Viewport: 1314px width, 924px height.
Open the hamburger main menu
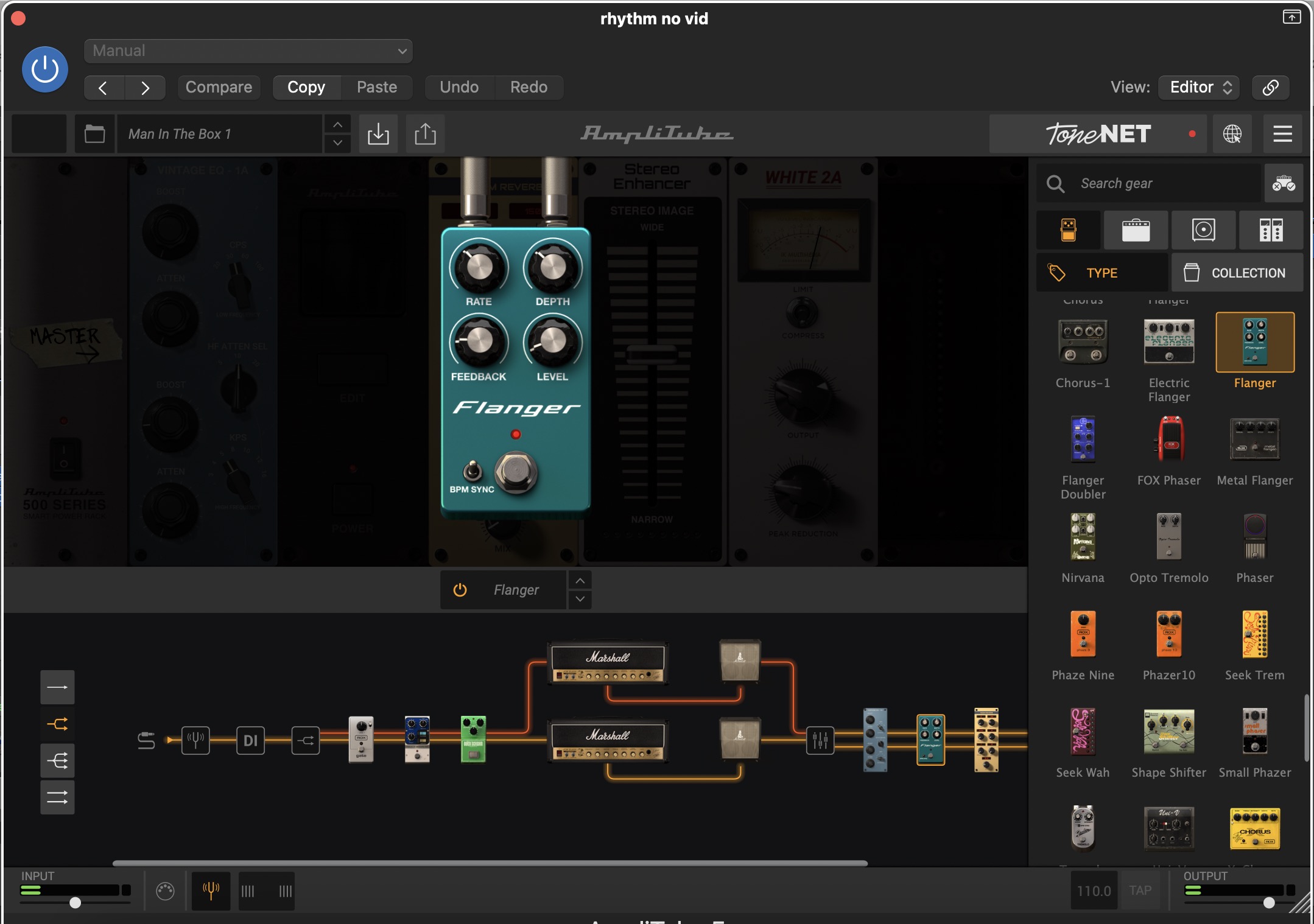[x=1282, y=134]
